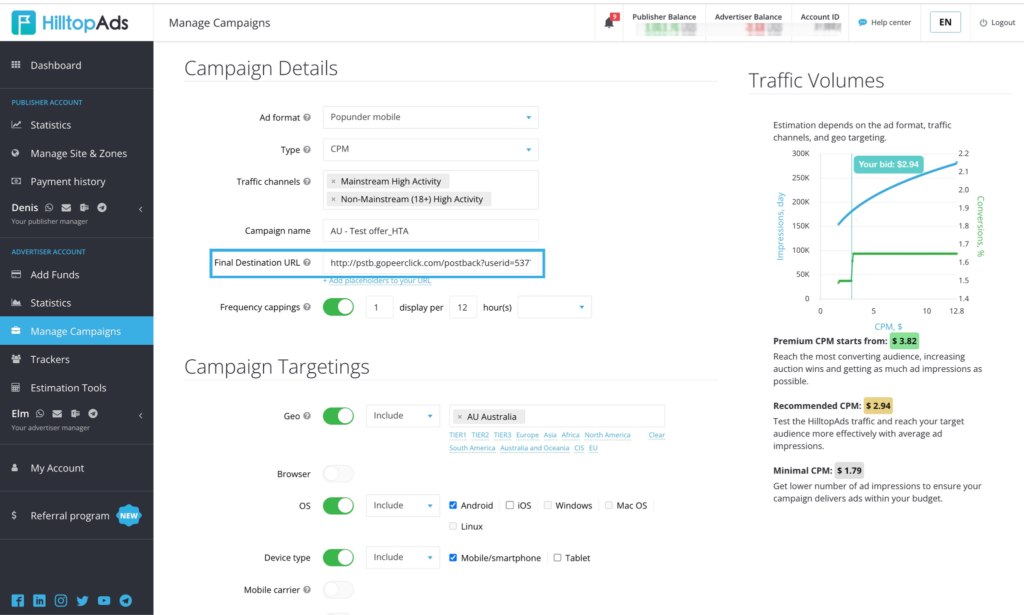Open the Geo Include dropdown
The width and height of the screenshot is (1024, 615).
[402, 416]
